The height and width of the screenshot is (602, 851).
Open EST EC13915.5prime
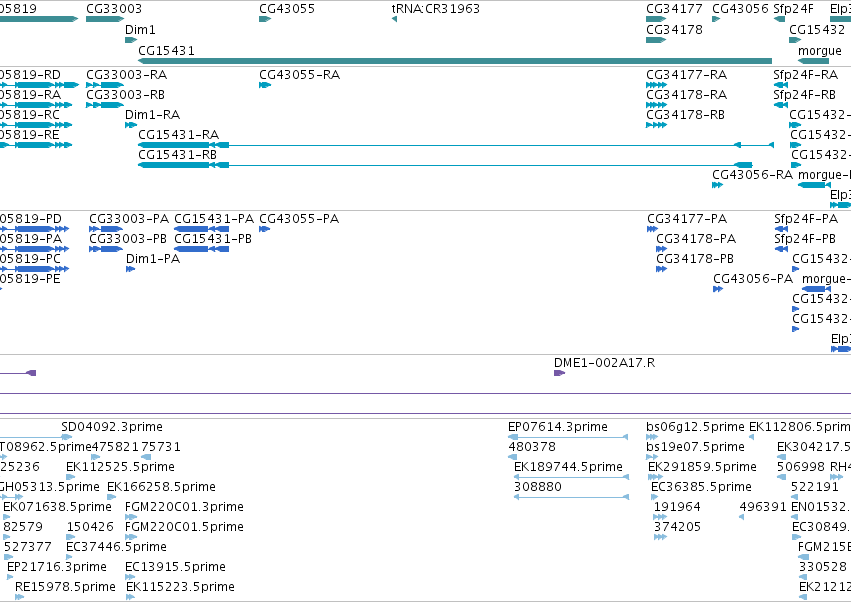pyautogui.click(x=175, y=567)
